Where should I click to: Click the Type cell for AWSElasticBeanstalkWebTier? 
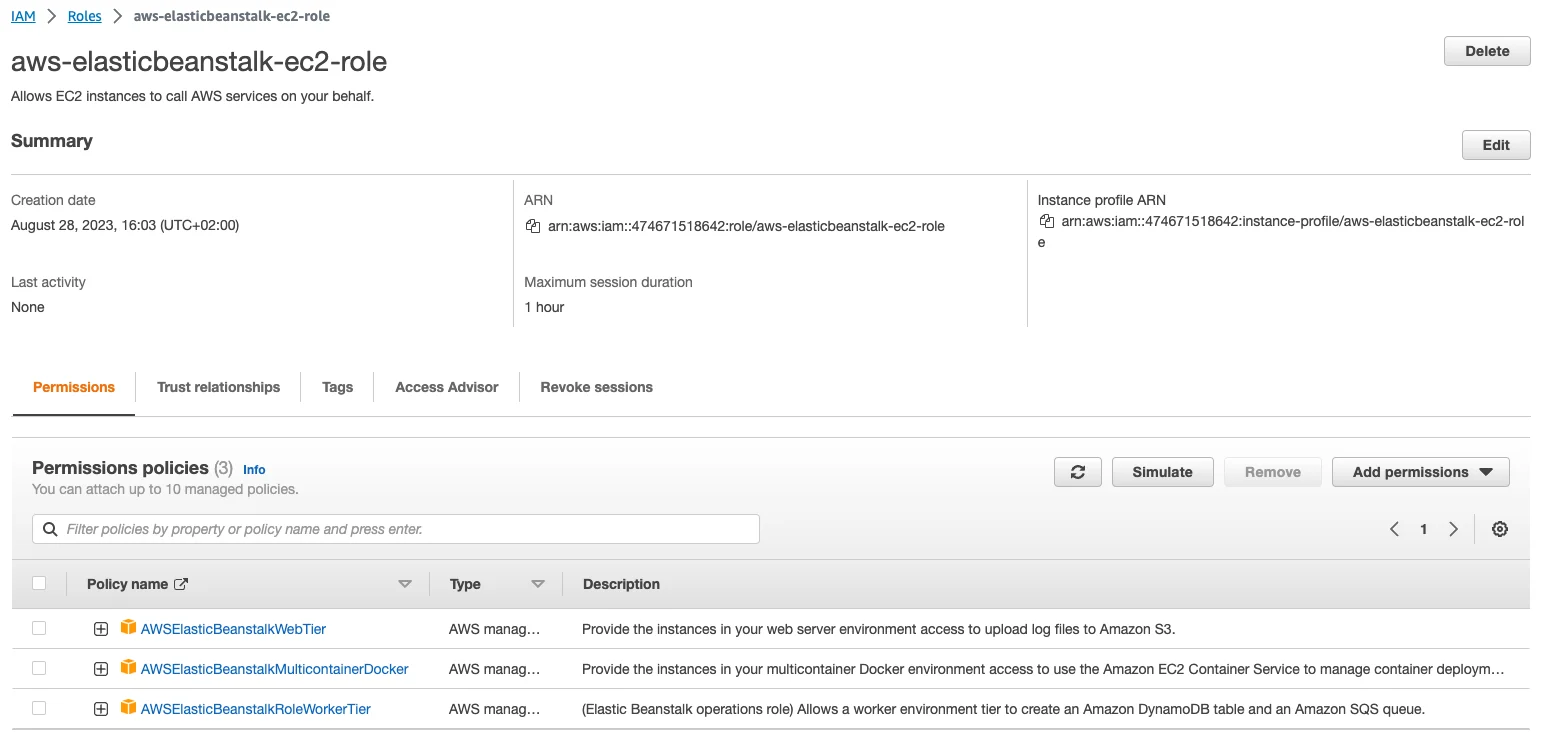494,629
